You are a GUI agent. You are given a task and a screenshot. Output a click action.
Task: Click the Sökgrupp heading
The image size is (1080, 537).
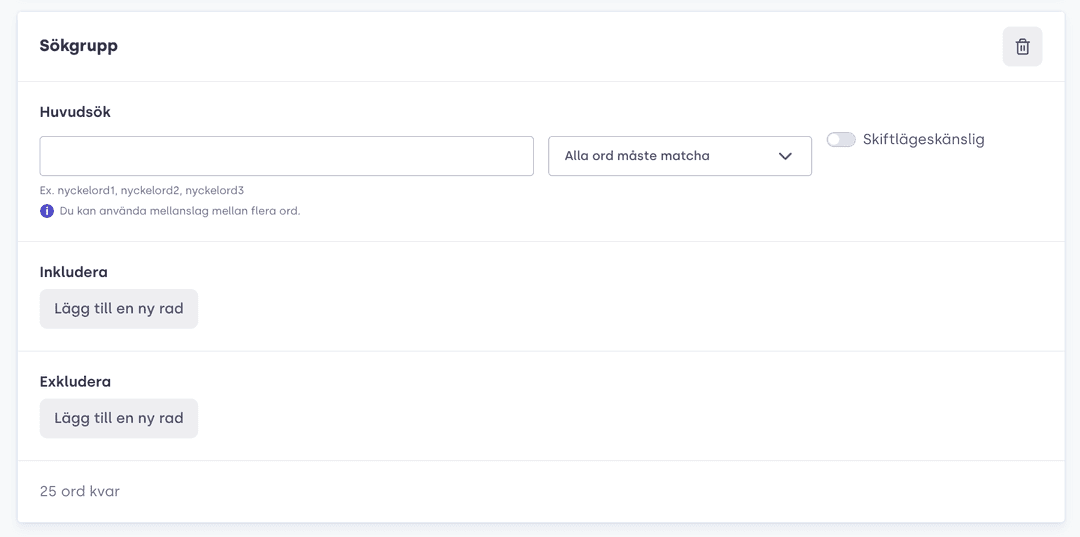coord(79,46)
